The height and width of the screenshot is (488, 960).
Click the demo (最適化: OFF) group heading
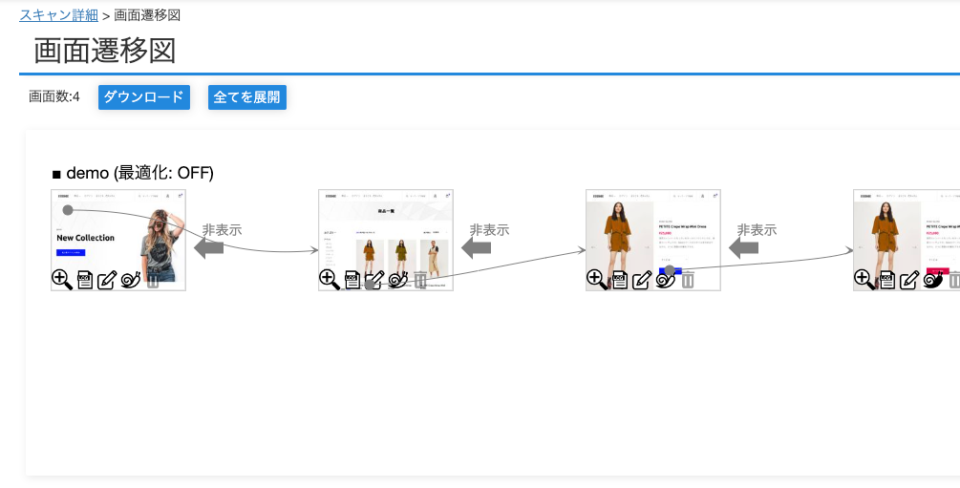tap(133, 173)
